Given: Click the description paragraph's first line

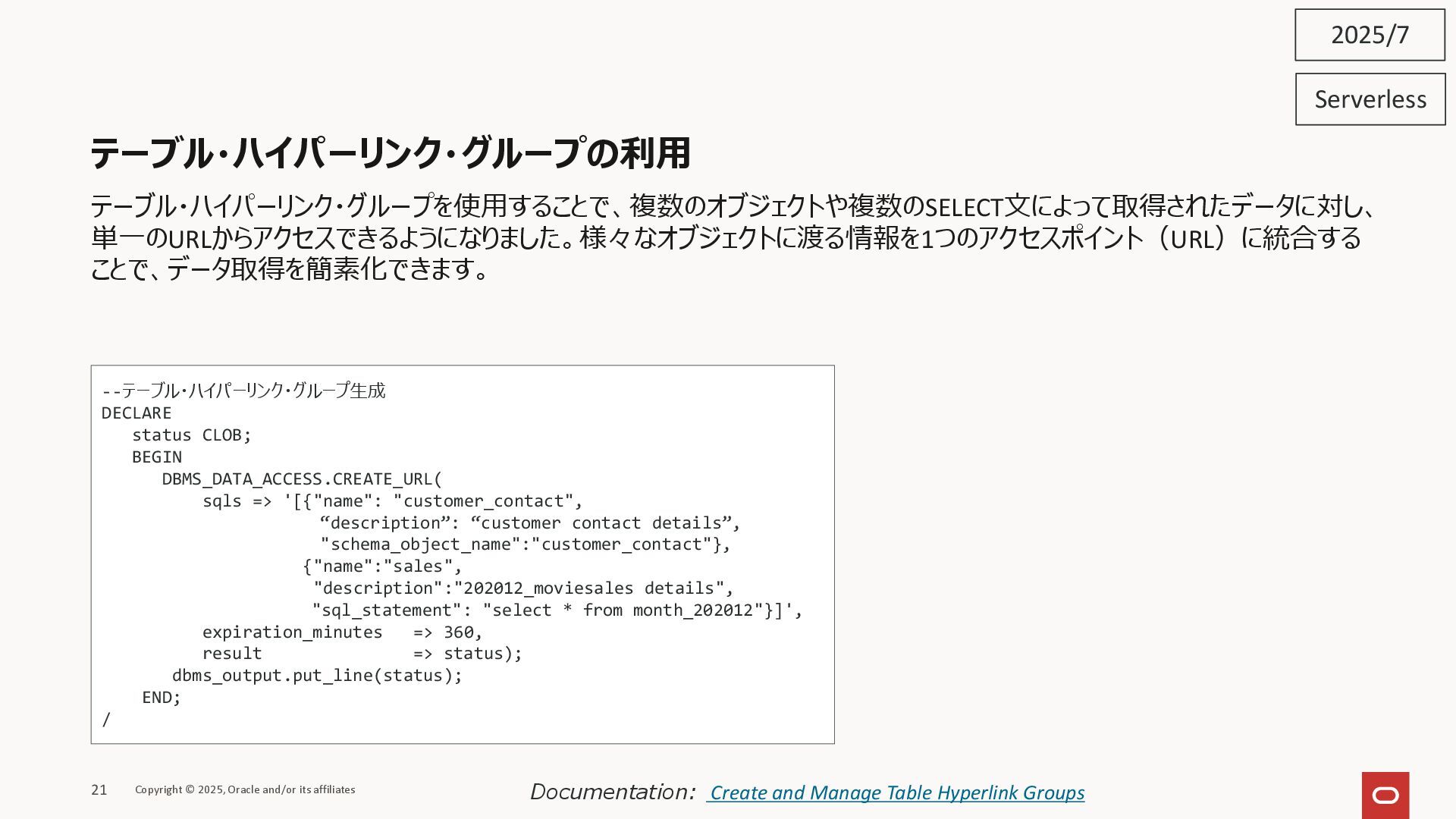Looking at the screenshot, I should [x=732, y=206].
